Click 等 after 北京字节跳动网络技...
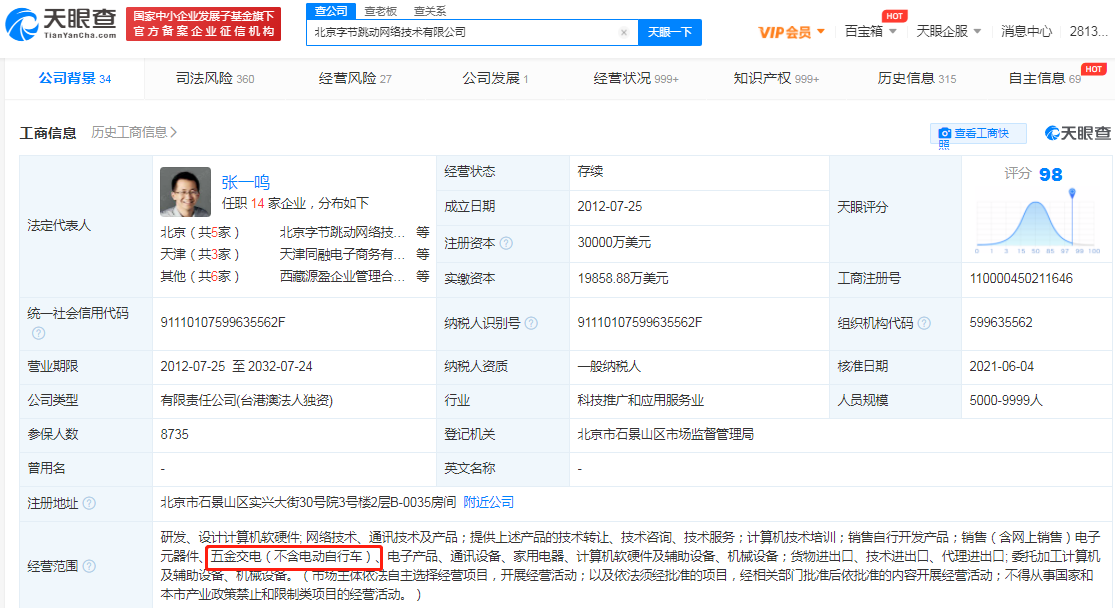 point(423,233)
